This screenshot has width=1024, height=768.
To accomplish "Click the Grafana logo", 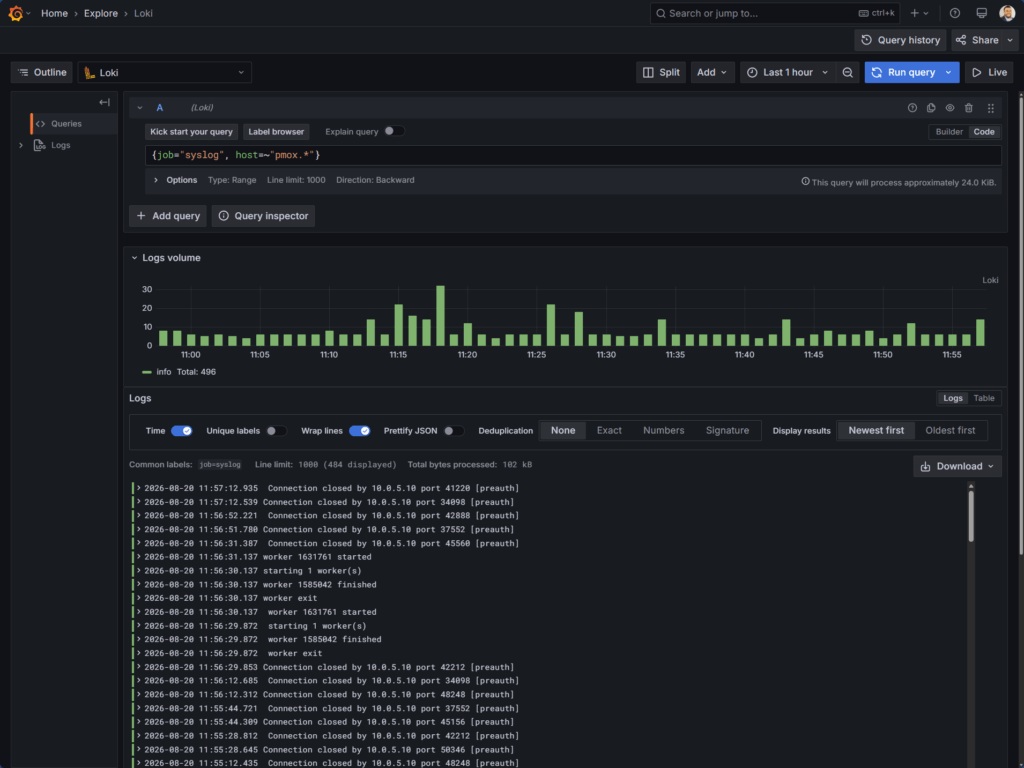I will pyautogui.click(x=16, y=13).
